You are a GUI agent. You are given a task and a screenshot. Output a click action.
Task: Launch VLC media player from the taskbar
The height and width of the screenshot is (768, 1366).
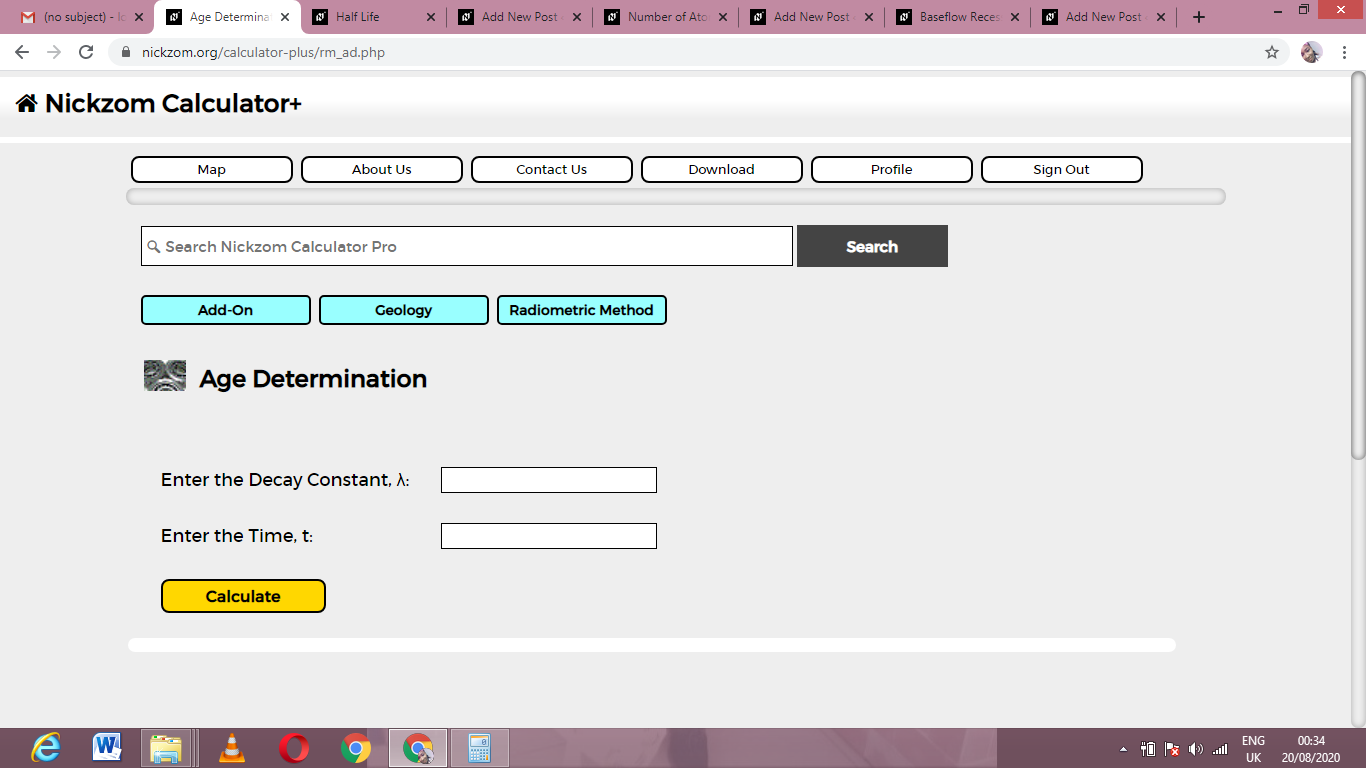232,748
